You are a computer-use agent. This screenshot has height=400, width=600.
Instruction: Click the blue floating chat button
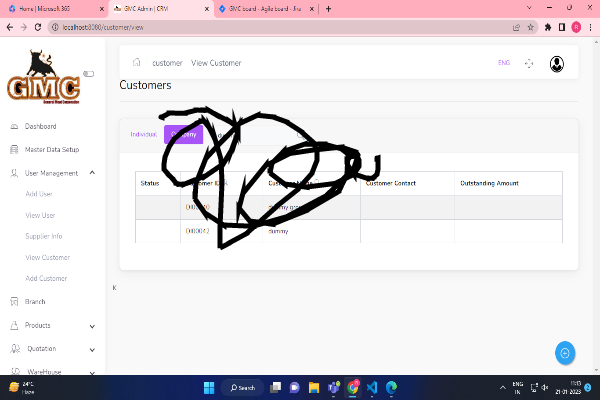(565, 353)
